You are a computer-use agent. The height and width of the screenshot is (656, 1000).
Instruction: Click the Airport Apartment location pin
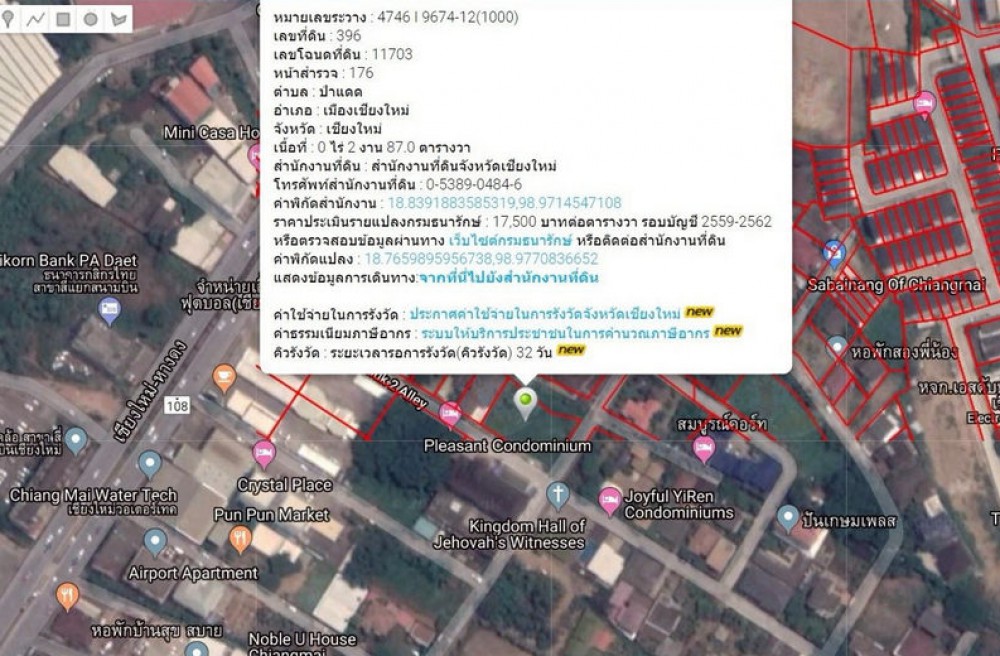pos(155,541)
